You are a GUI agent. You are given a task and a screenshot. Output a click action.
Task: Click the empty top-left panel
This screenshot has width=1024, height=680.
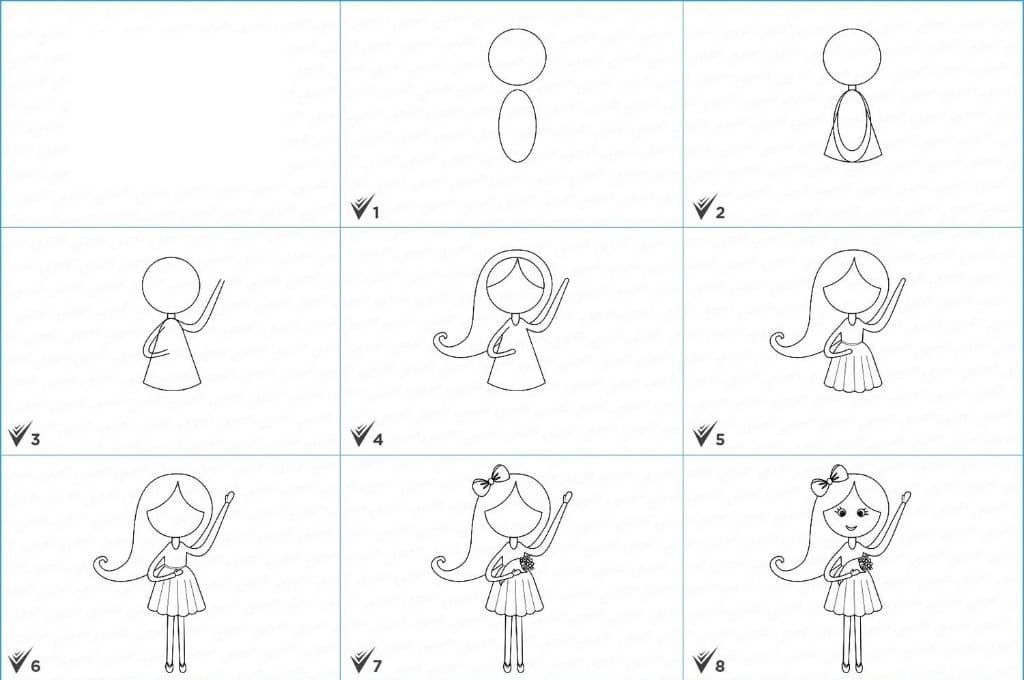(170, 114)
